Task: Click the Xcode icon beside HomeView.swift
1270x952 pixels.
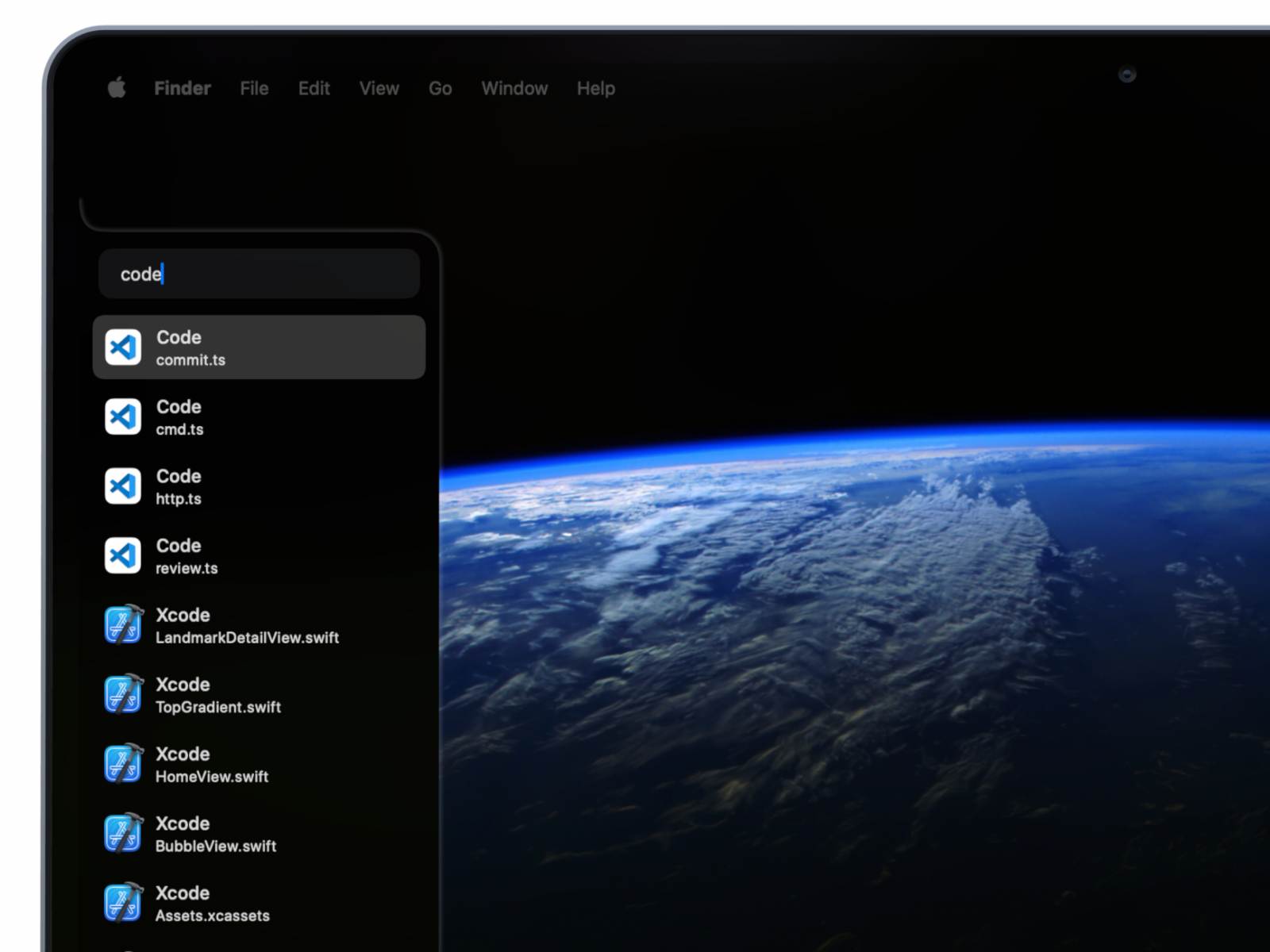Action: 123,763
